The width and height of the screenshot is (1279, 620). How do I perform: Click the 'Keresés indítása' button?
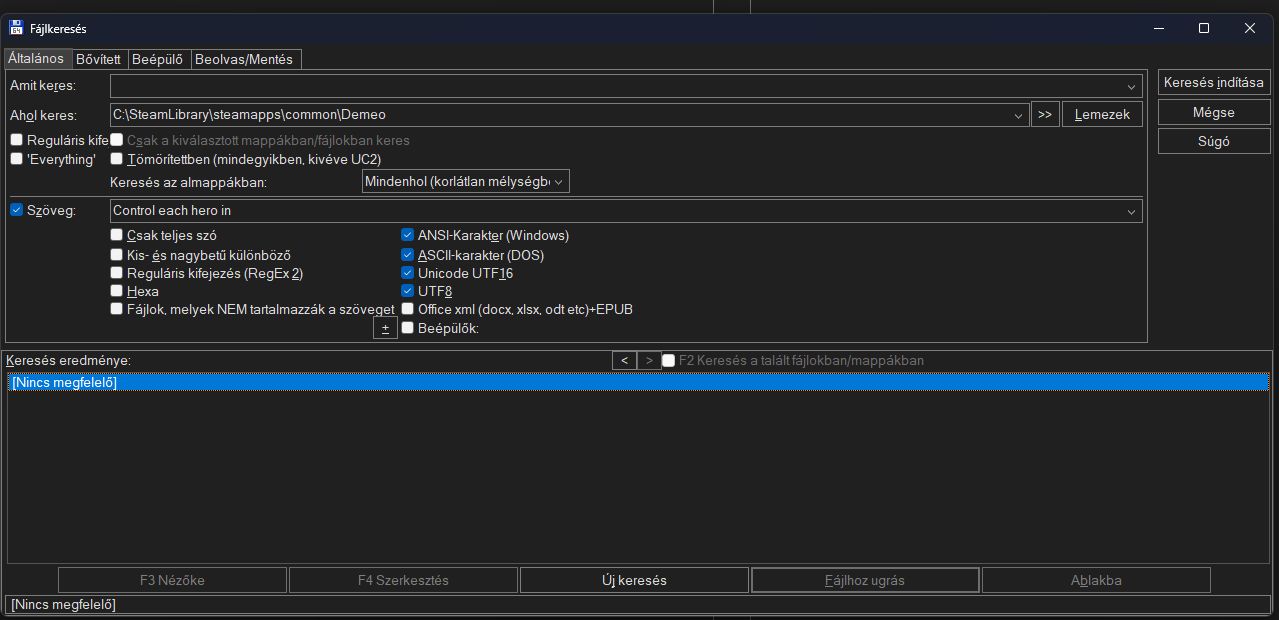click(x=1213, y=83)
